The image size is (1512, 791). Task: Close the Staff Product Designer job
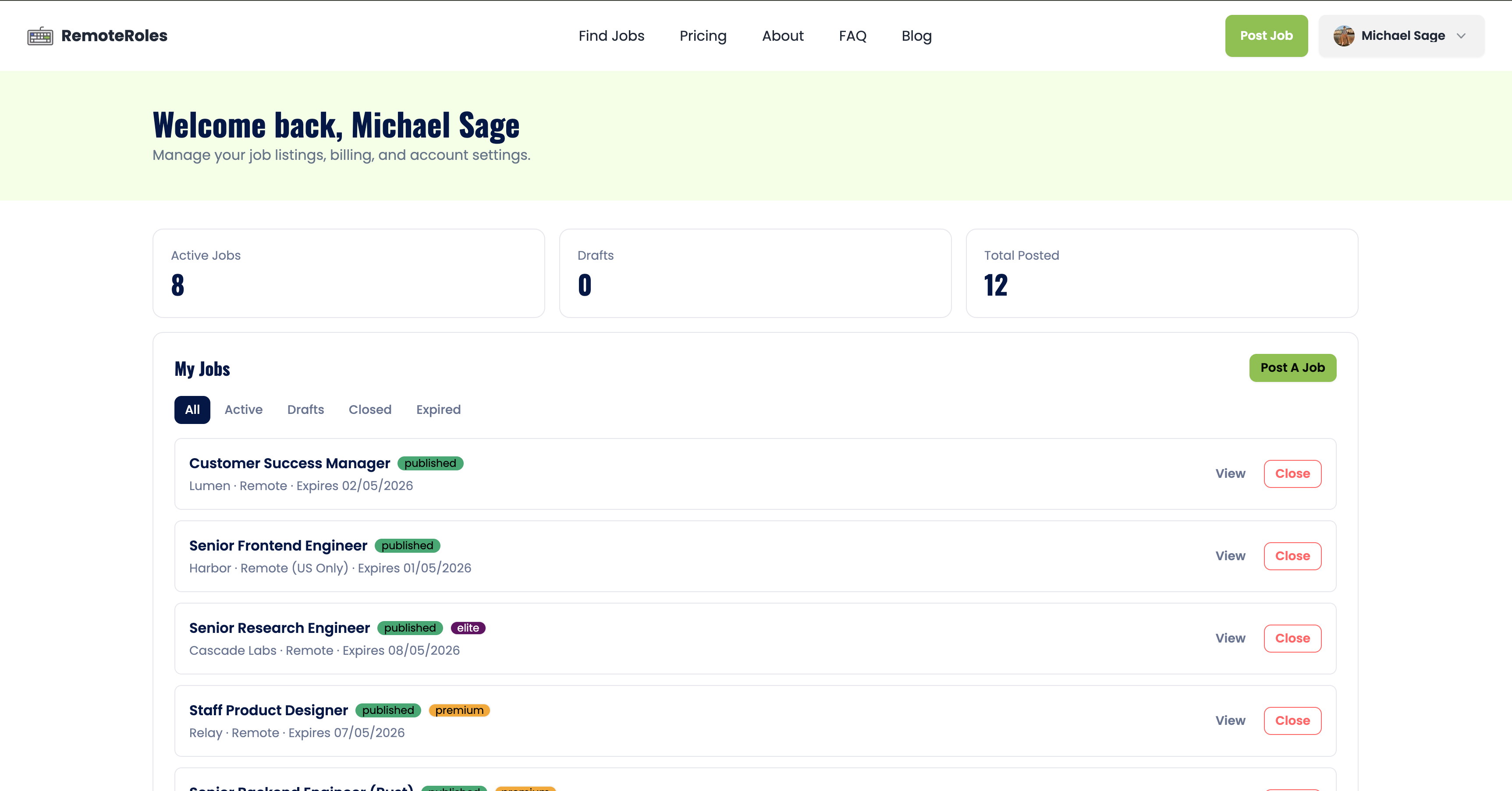(x=1292, y=720)
